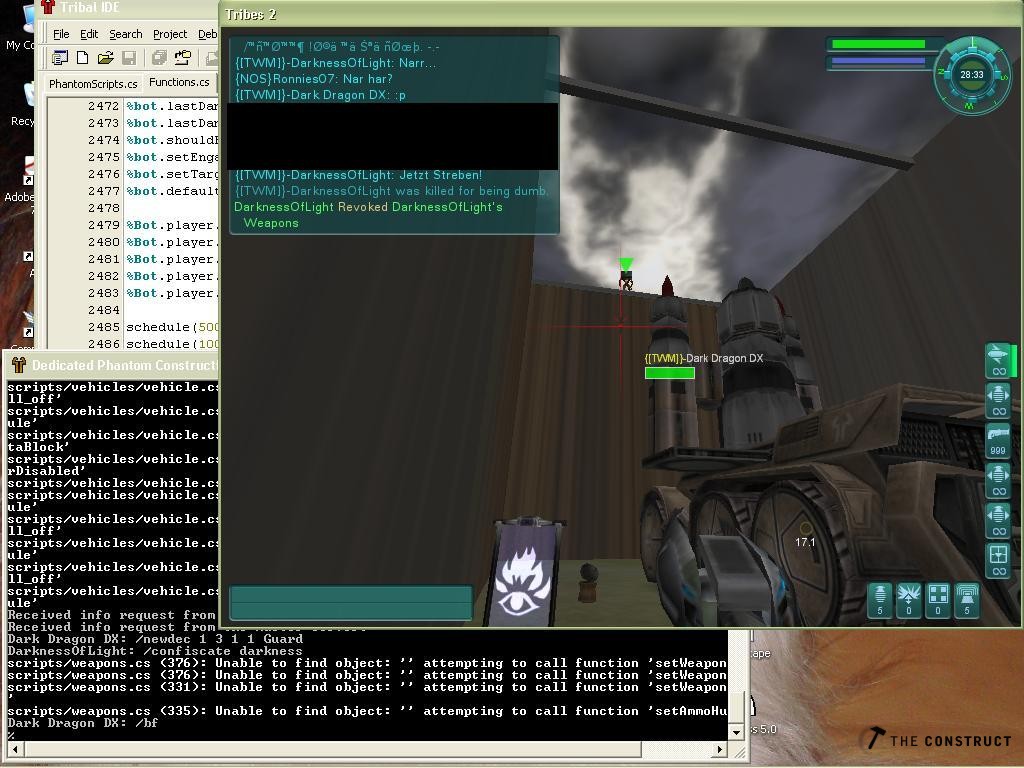This screenshot has height=768, width=1024.
Task: Click the console vertical scrollbar down arrow
Action: point(737,733)
